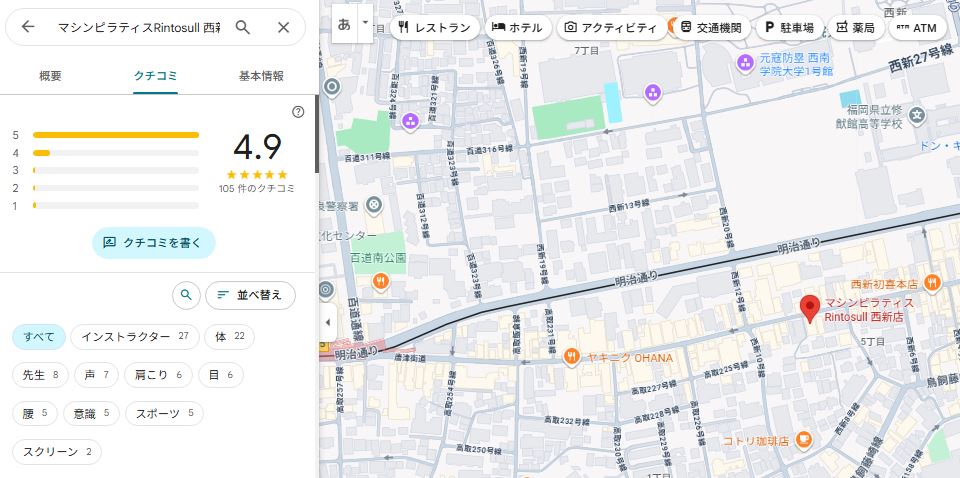Clear the search with the X icon

[283, 27]
